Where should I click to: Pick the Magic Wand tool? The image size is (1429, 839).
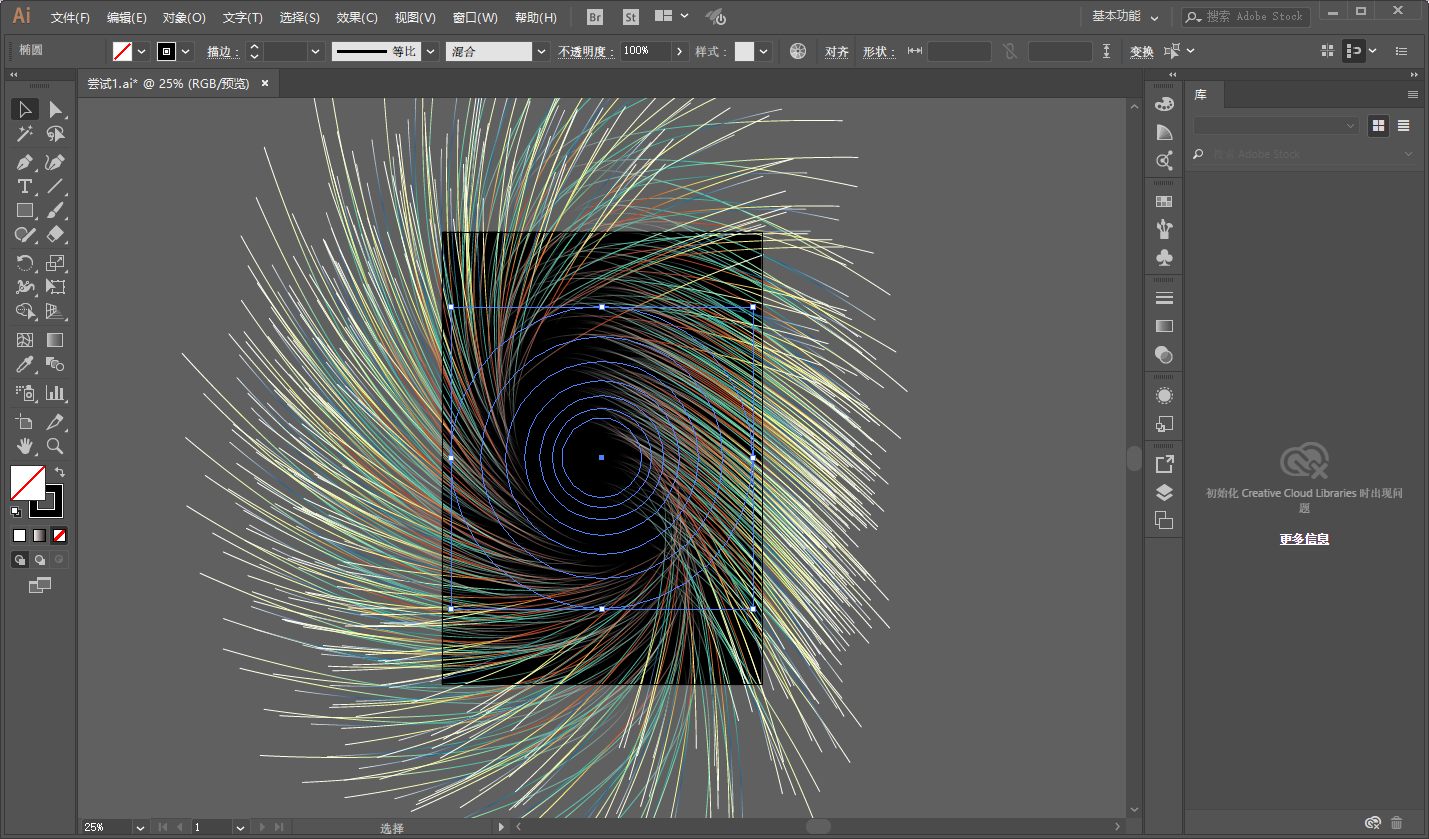coord(25,134)
